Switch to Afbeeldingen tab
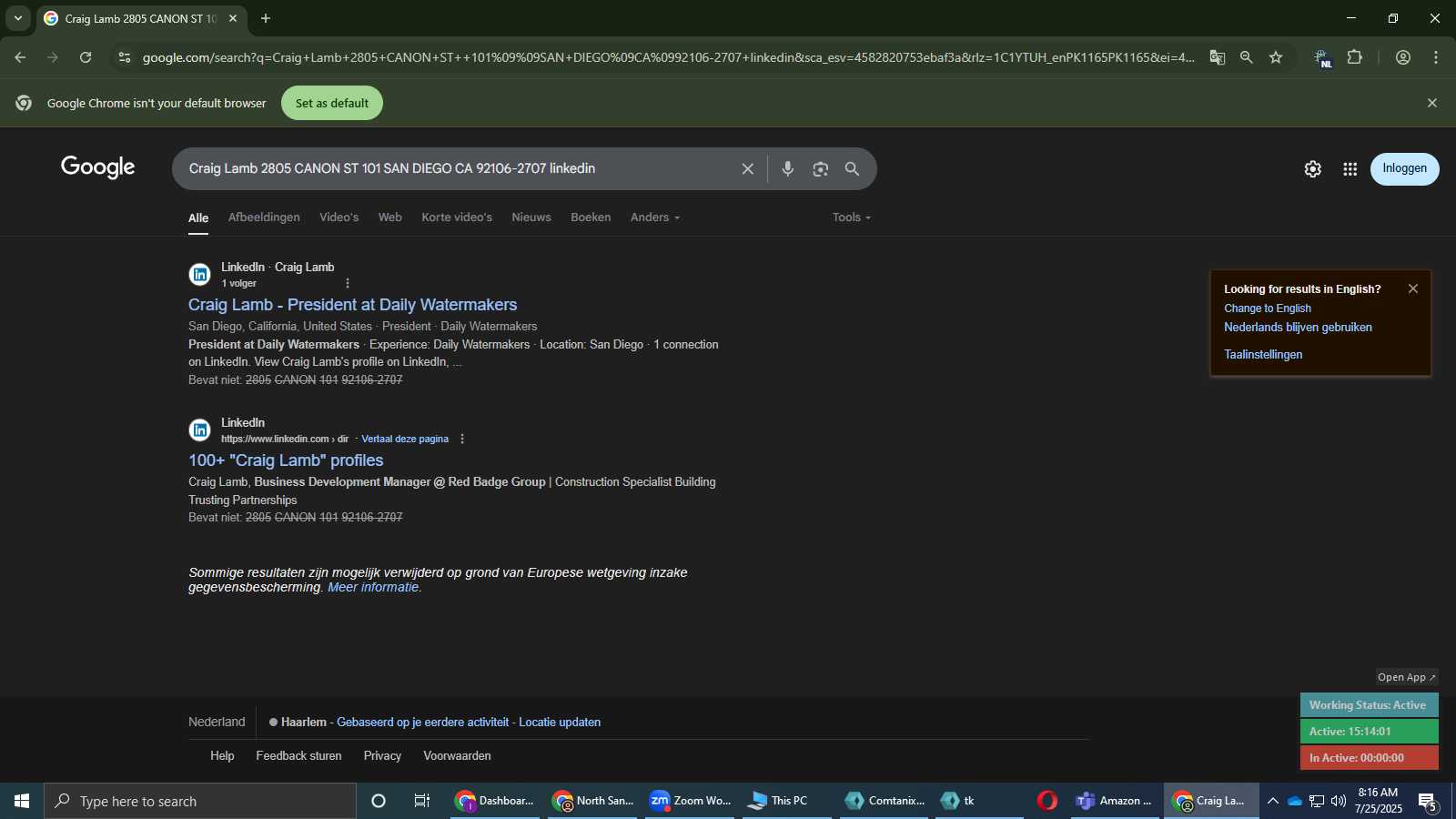Image resolution: width=1456 pixels, height=819 pixels. click(264, 217)
